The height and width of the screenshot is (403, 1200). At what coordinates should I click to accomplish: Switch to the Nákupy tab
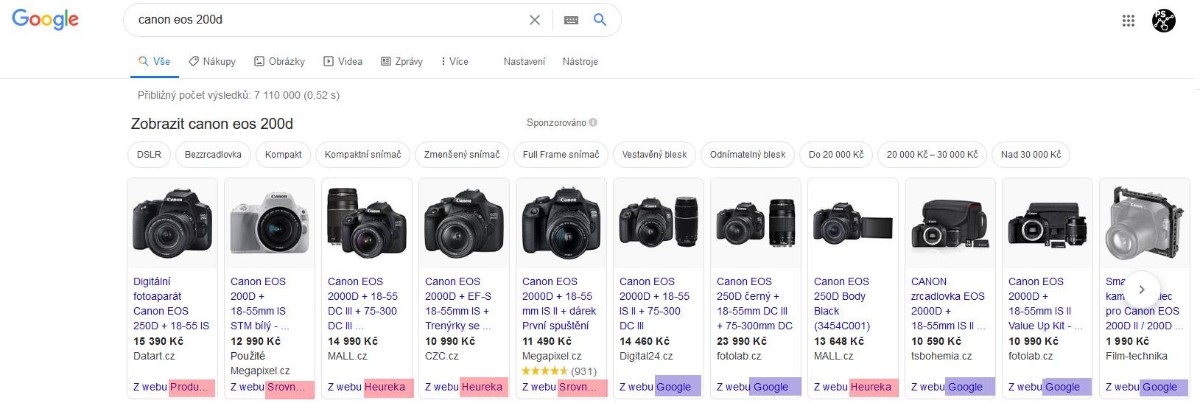[212, 61]
